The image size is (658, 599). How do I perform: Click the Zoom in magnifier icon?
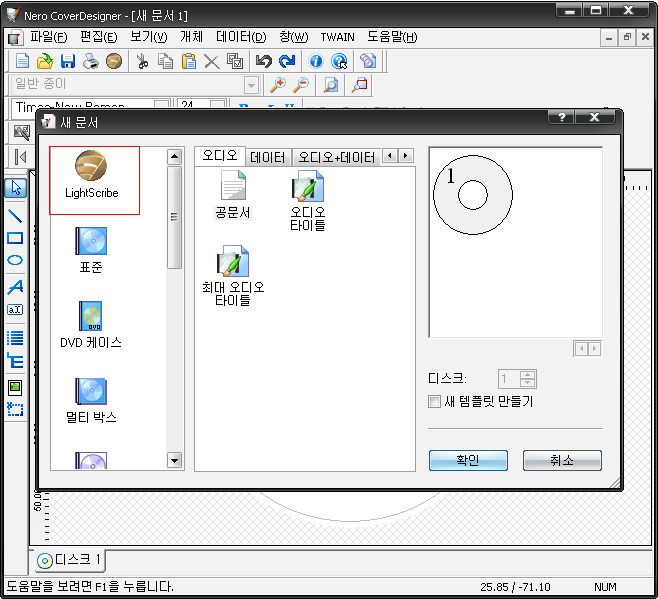point(278,85)
